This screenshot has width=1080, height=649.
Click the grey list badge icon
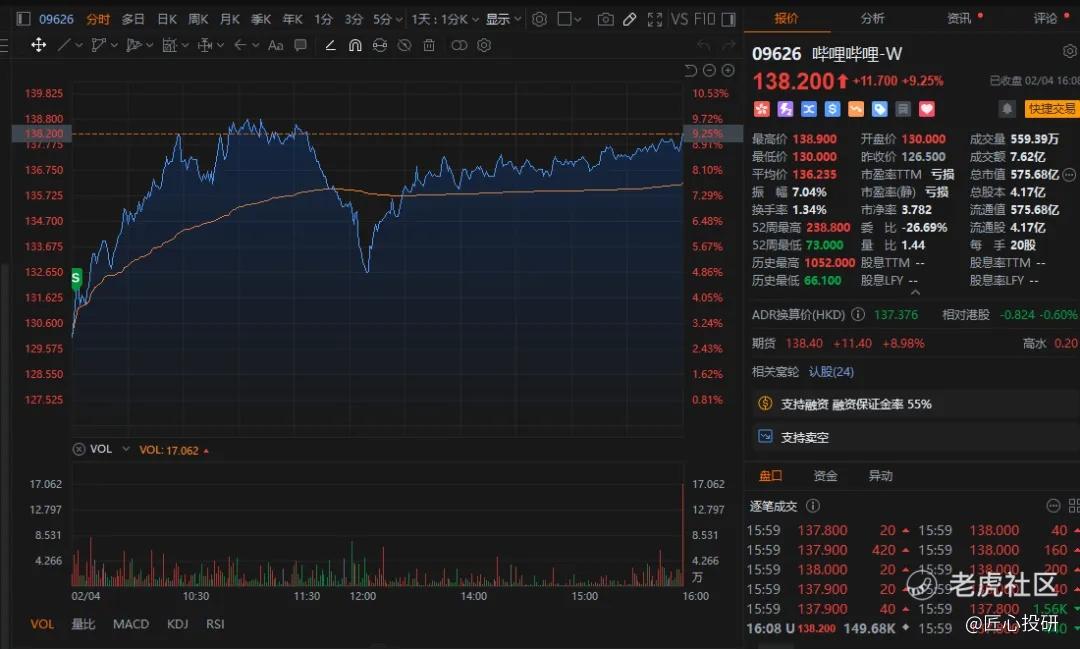(903, 109)
